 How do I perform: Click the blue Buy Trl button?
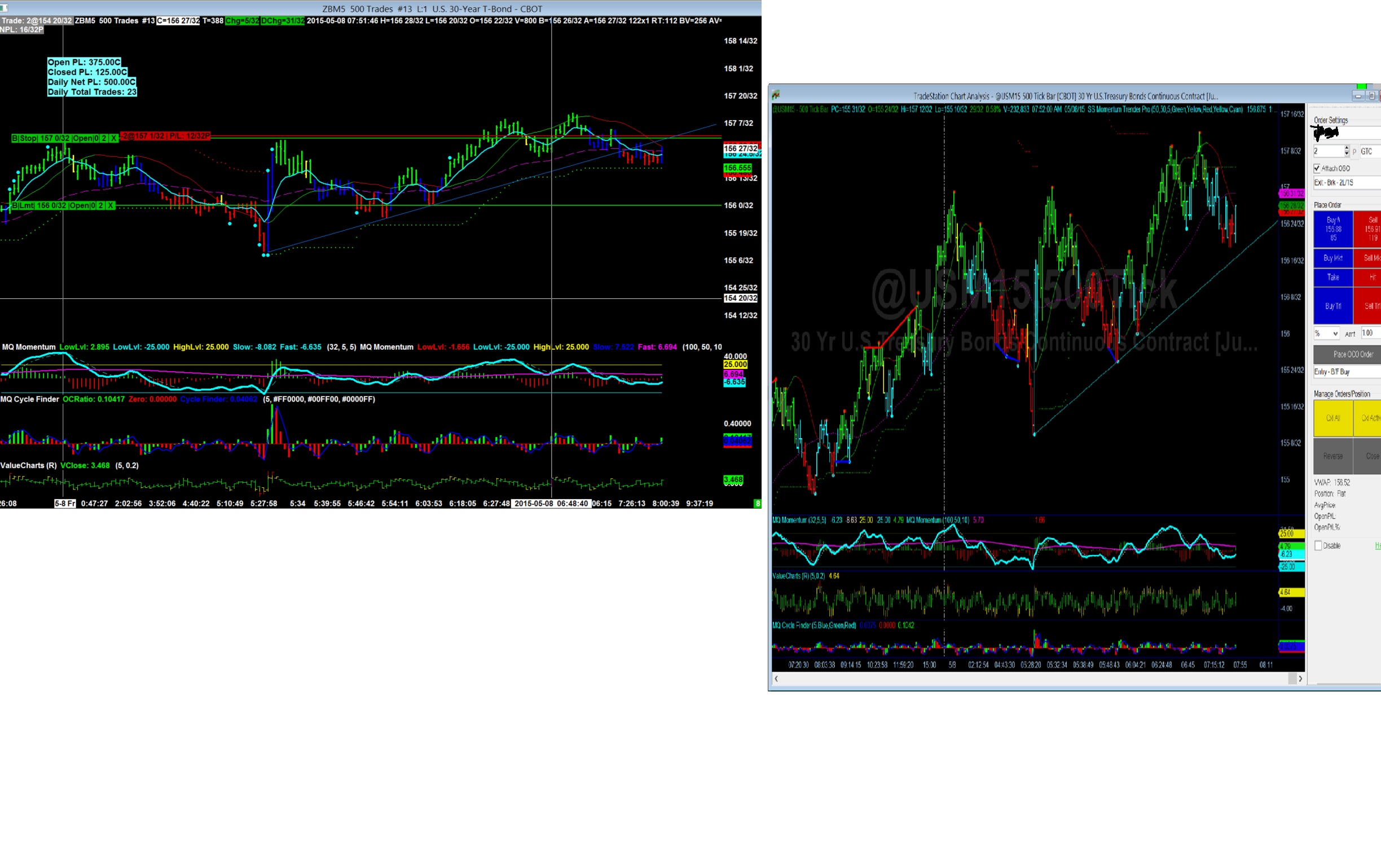(x=1333, y=306)
